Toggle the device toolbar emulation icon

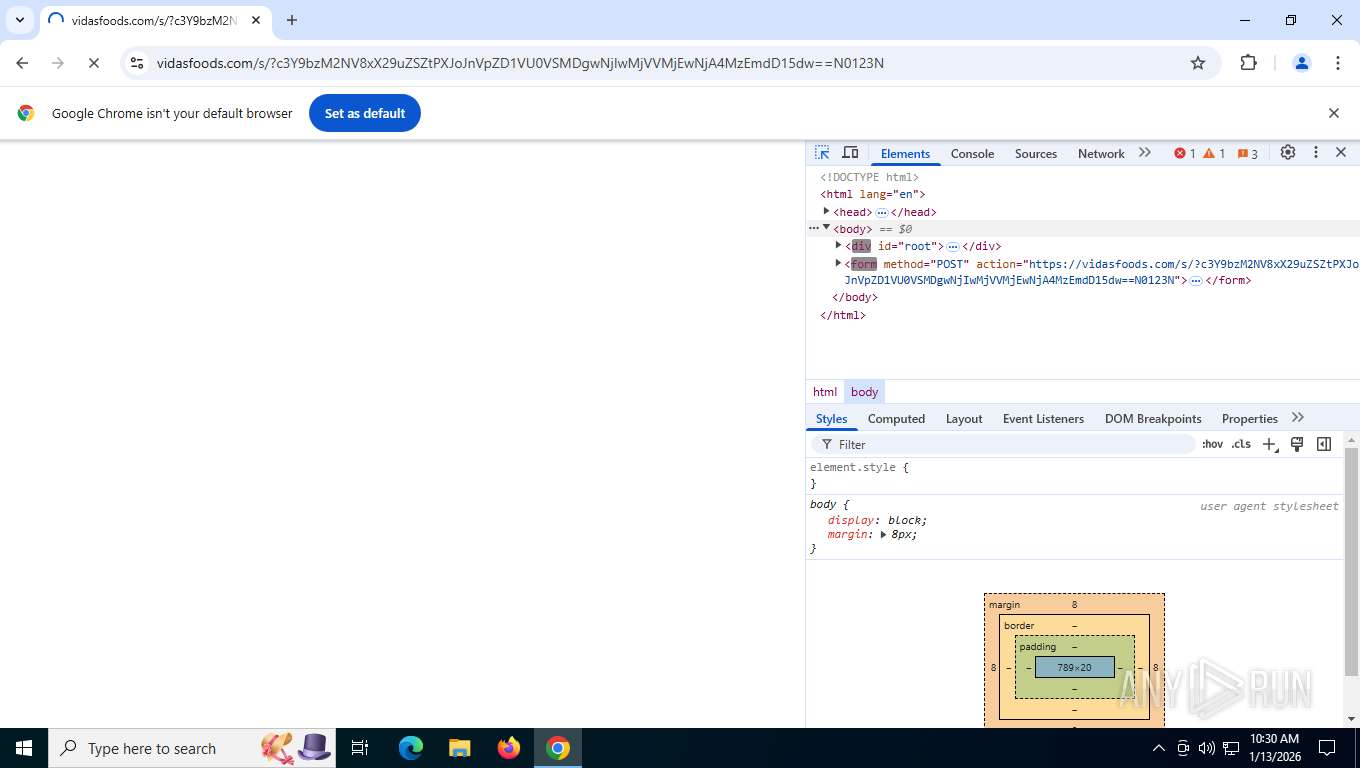point(850,153)
